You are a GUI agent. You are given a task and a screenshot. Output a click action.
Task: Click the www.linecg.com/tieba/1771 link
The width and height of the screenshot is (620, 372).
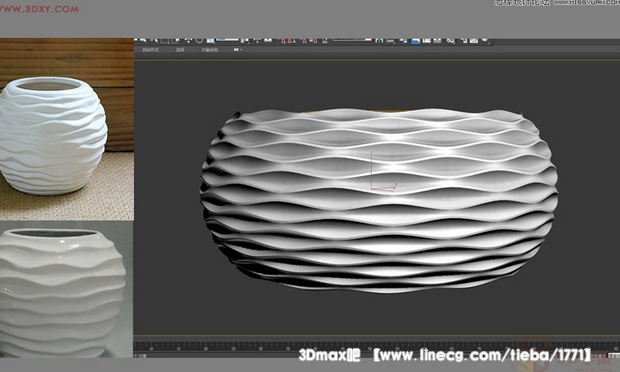482,355
